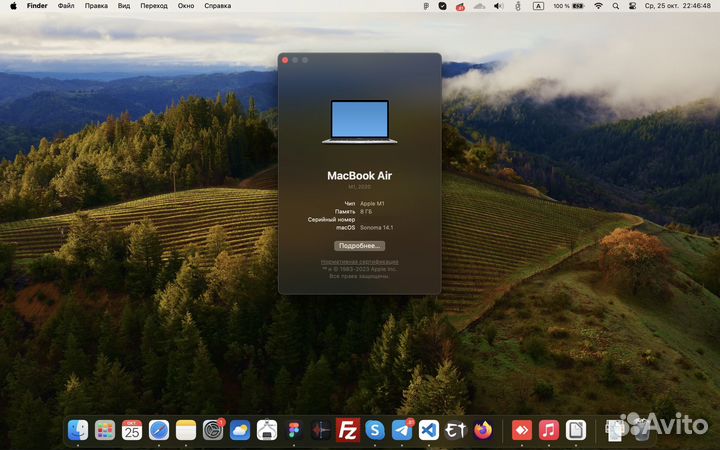Open the red AnyDesk icon in the dock
Screen dimensions: 720x450
(522, 430)
